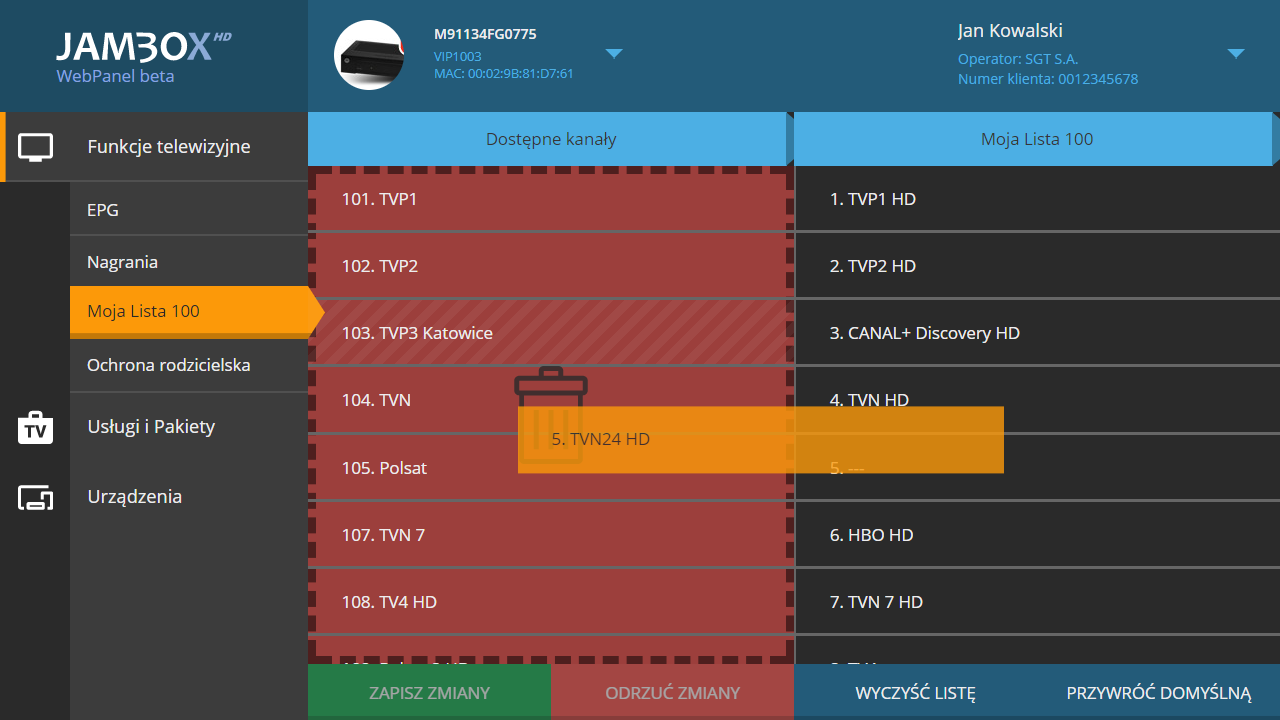The height and width of the screenshot is (720, 1280).
Task: Open the Jan Kowalski account dropdown arrow
Action: 1236,53
